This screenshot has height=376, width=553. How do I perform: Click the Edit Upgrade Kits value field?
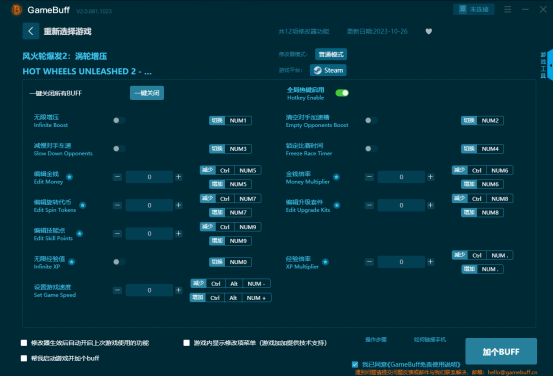coord(401,205)
